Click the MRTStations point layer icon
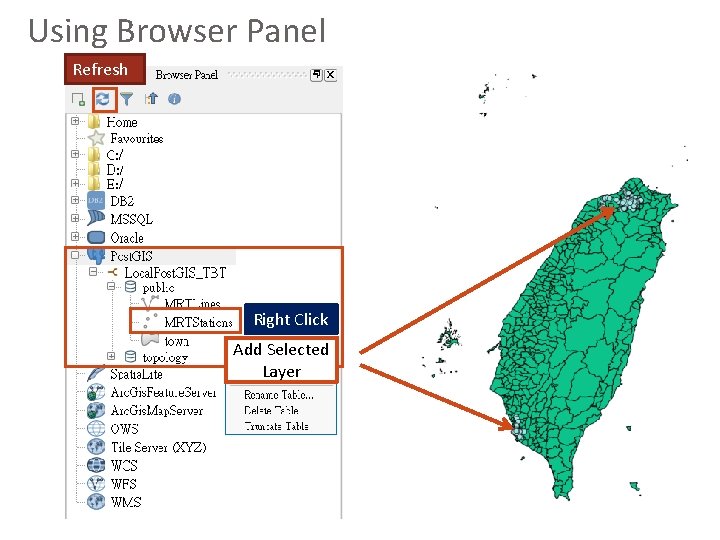720x540 pixels. tap(150, 321)
